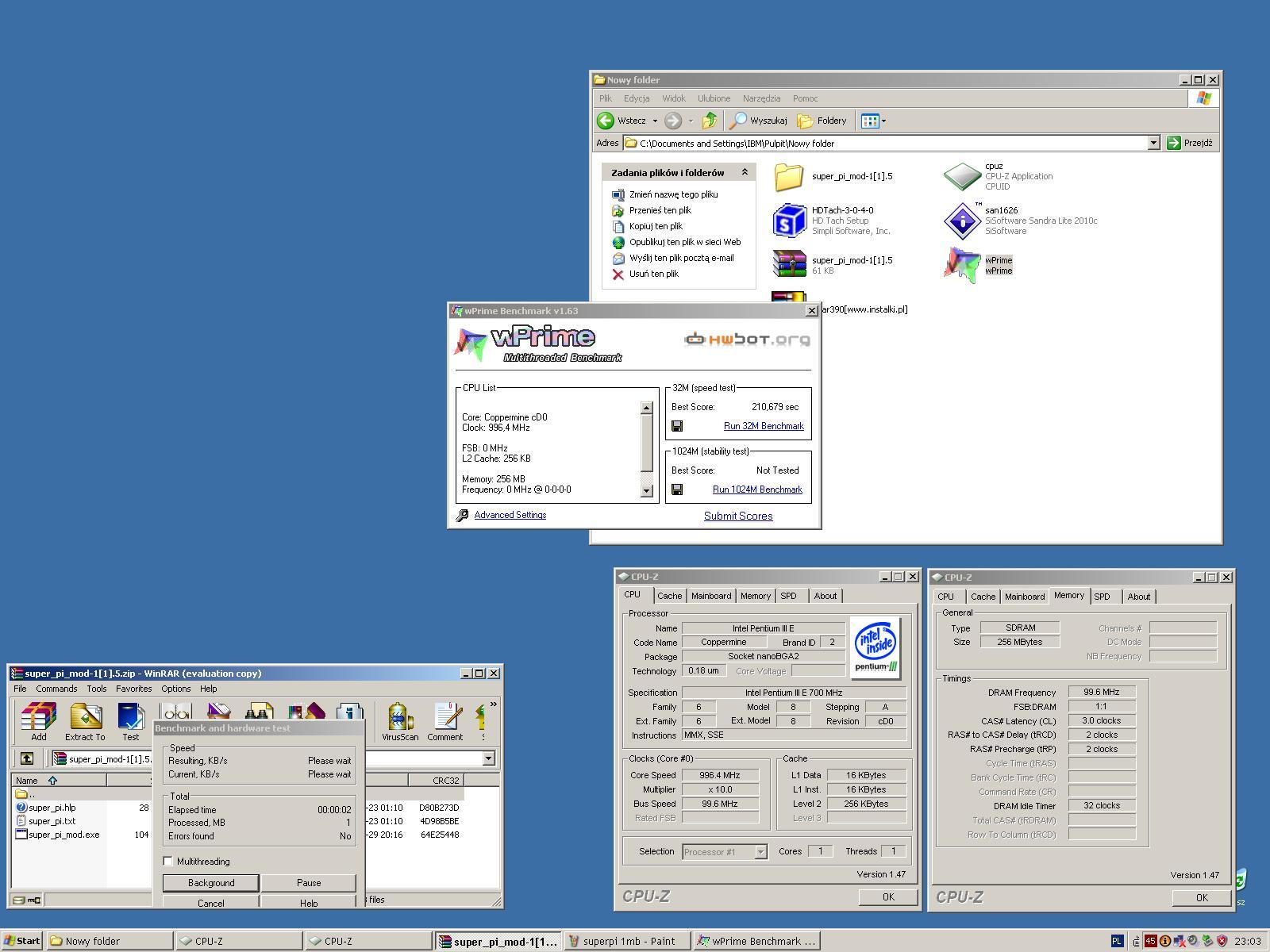This screenshot has width=1270, height=952.
Task: Select the super_pi_mod-1[1].5 61 KB archive
Action: 789,264
